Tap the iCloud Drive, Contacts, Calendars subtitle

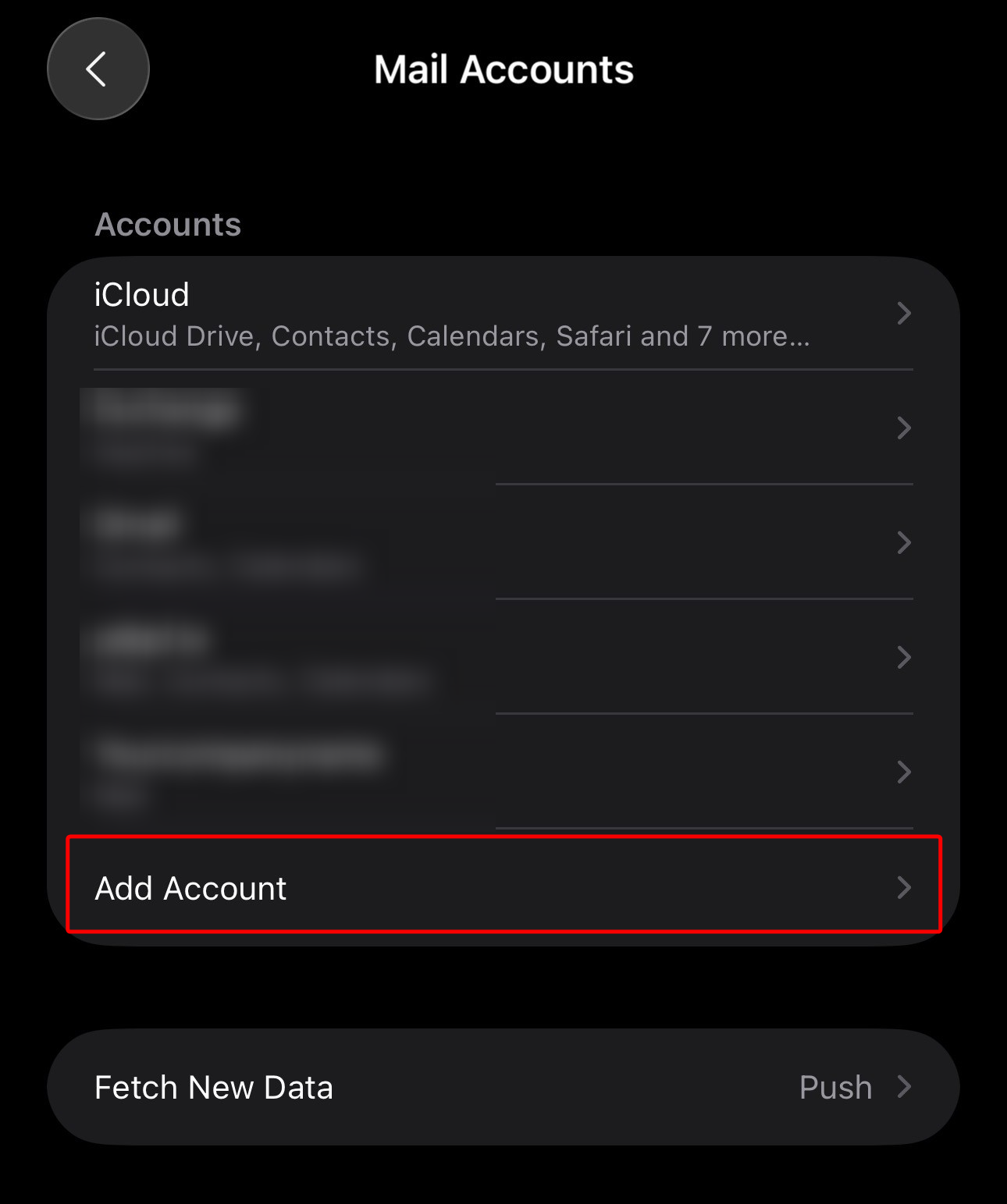click(451, 336)
